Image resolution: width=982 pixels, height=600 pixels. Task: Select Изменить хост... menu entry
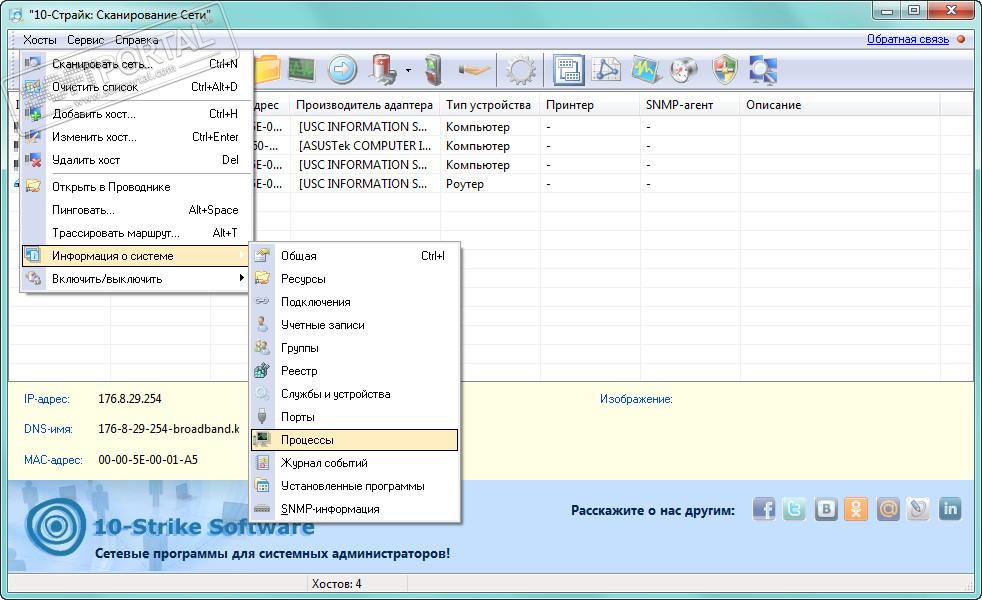[x=137, y=137]
